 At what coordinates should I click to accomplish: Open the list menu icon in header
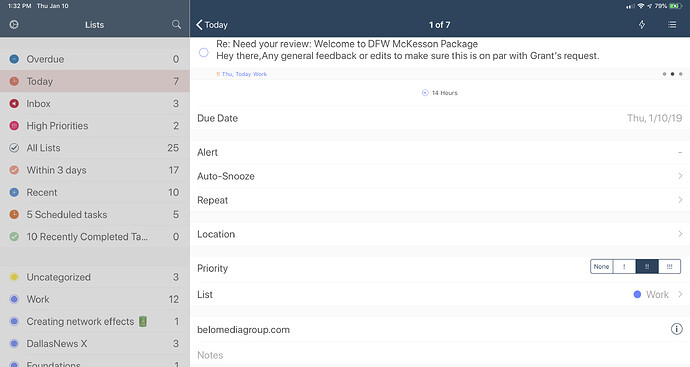point(672,25)
